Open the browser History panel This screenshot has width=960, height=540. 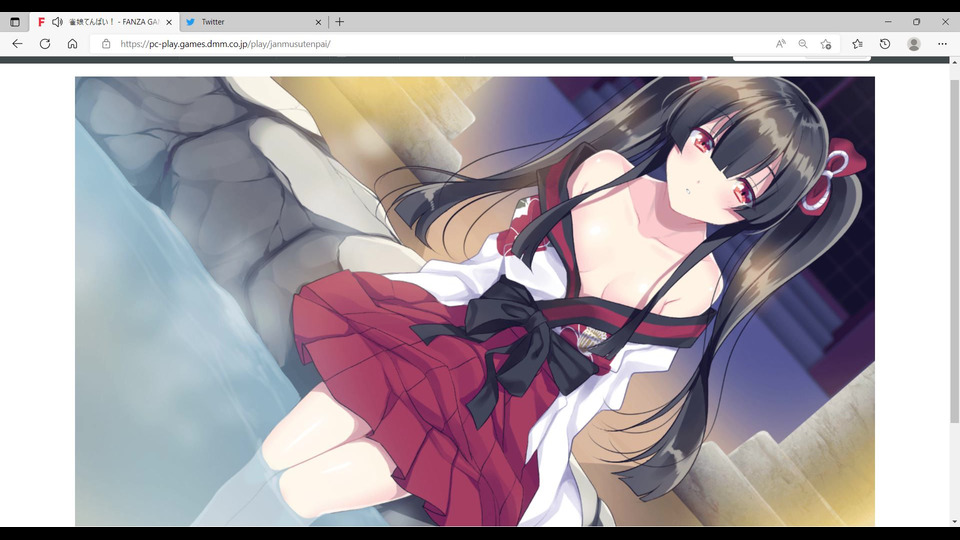(x=885, y=44)
